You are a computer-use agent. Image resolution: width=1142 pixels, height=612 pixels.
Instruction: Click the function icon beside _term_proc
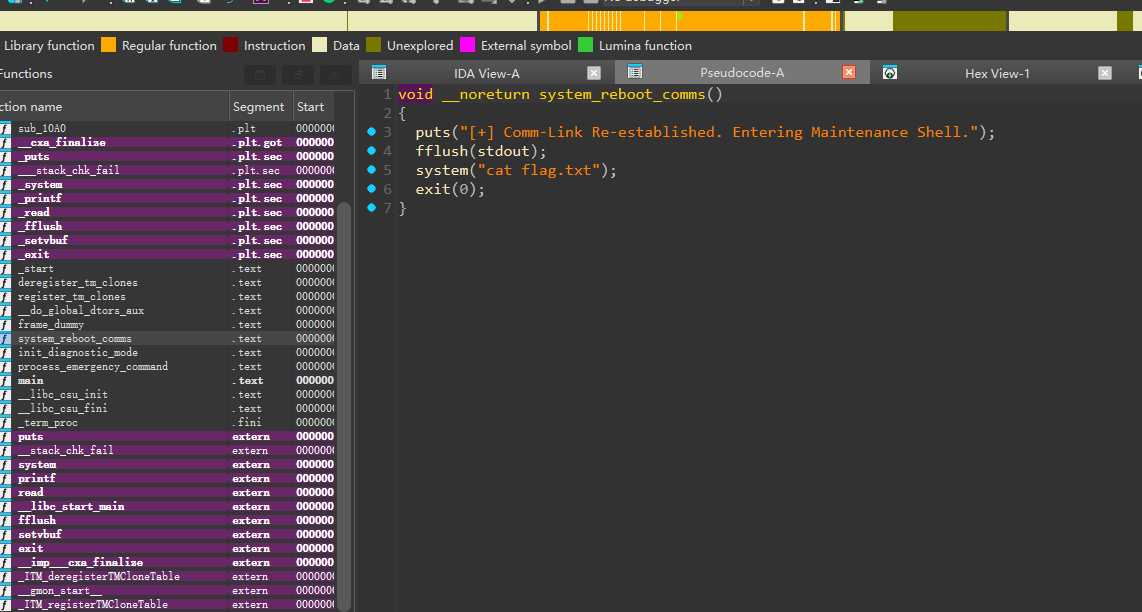pos(5,423)
